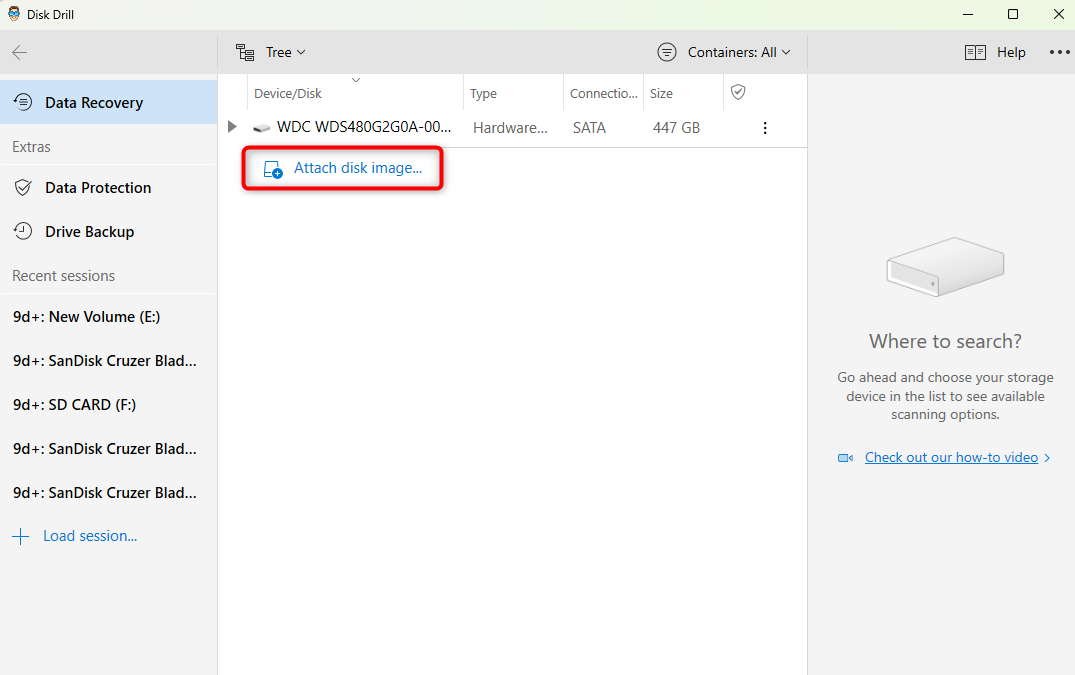
Task: Expand the WDC WDS480G2G0A disk row
Action: click(x=232, y=127)
